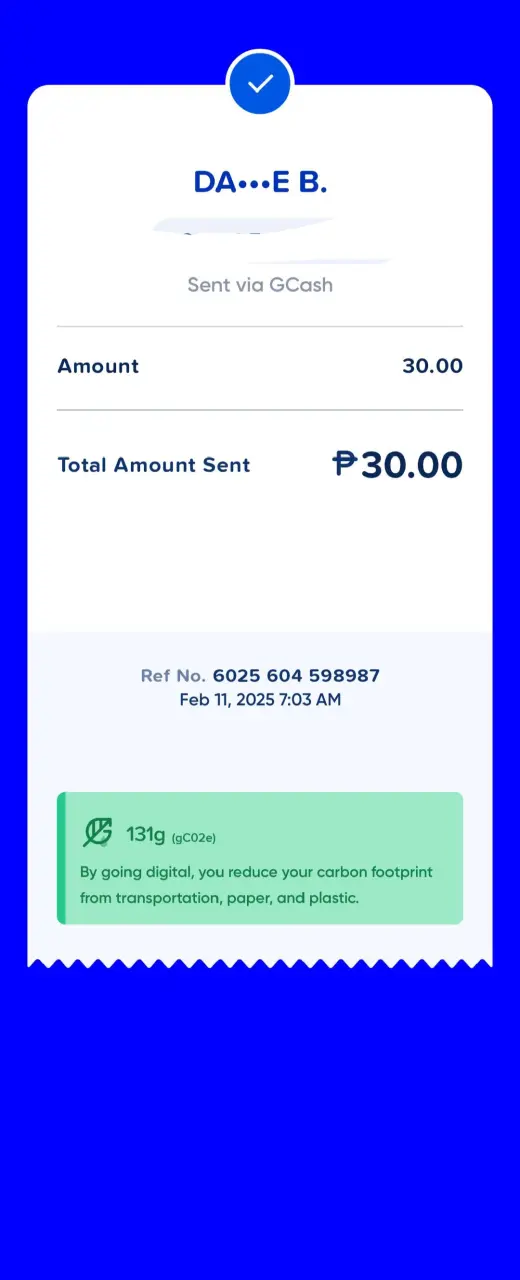Viewport: 520px width, 1280px height.
Task: Click the ₱30.00 total figure
Action: pyautogui.click(x=398, y=465)
